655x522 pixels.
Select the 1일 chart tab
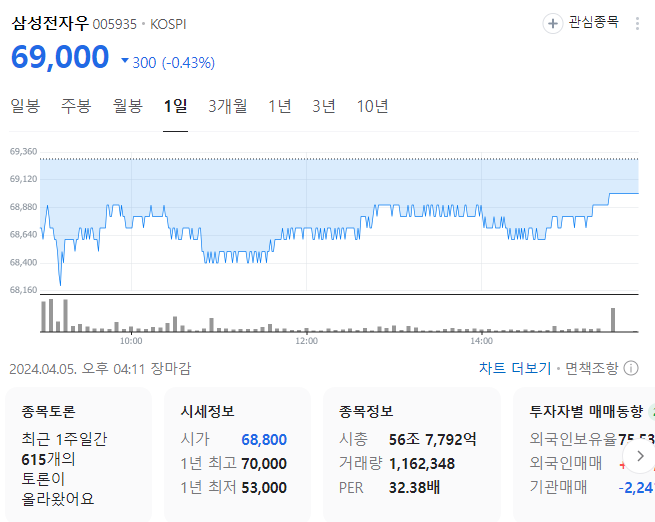(x=175, y=106)
